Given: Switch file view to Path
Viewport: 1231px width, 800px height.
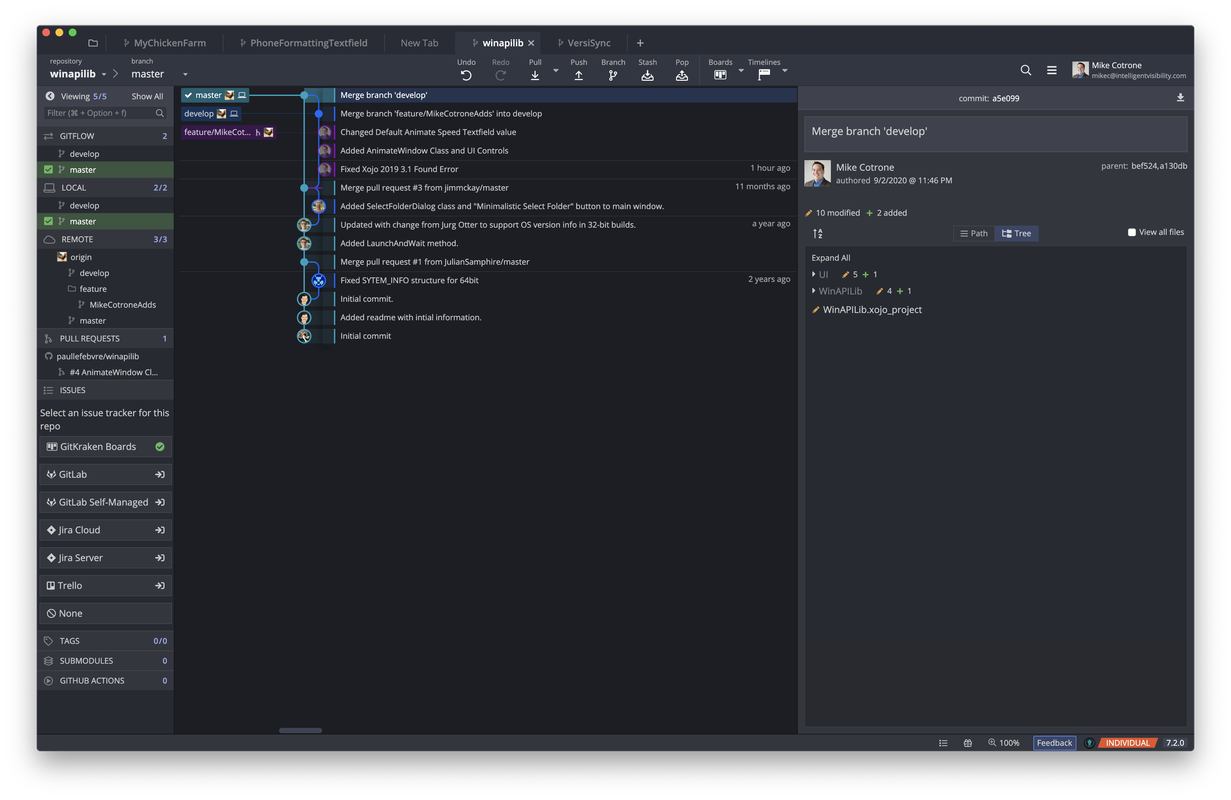Looking at the screenshot, I should [973, 233].
